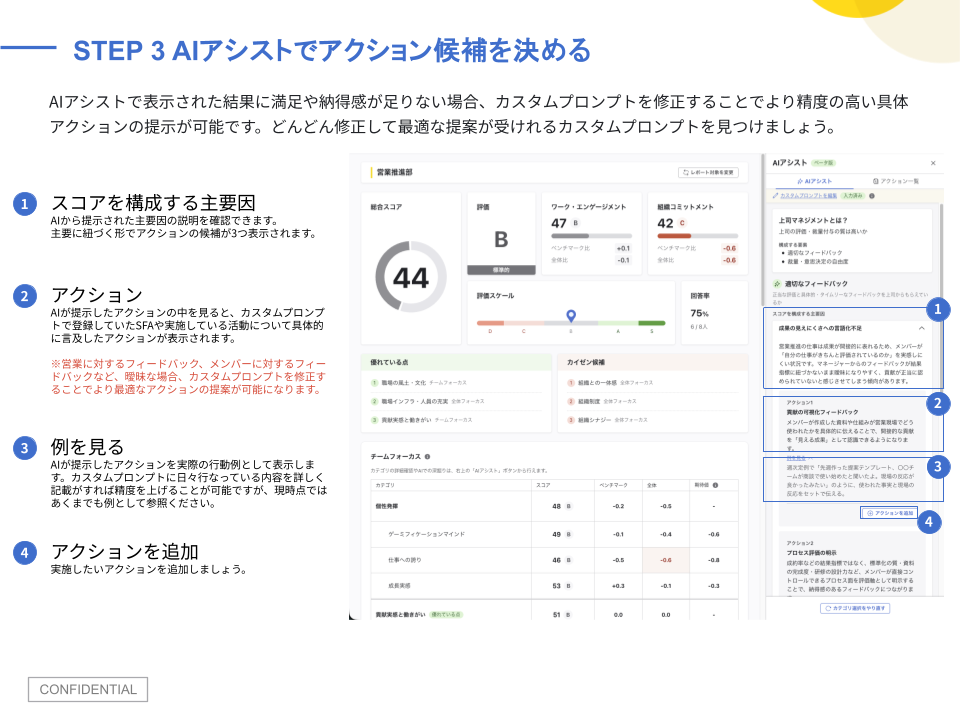Click the 上司マネジメントとは？ card
Image resolution: width=960 pixels, height=720 pixels.
click(852, 240)
